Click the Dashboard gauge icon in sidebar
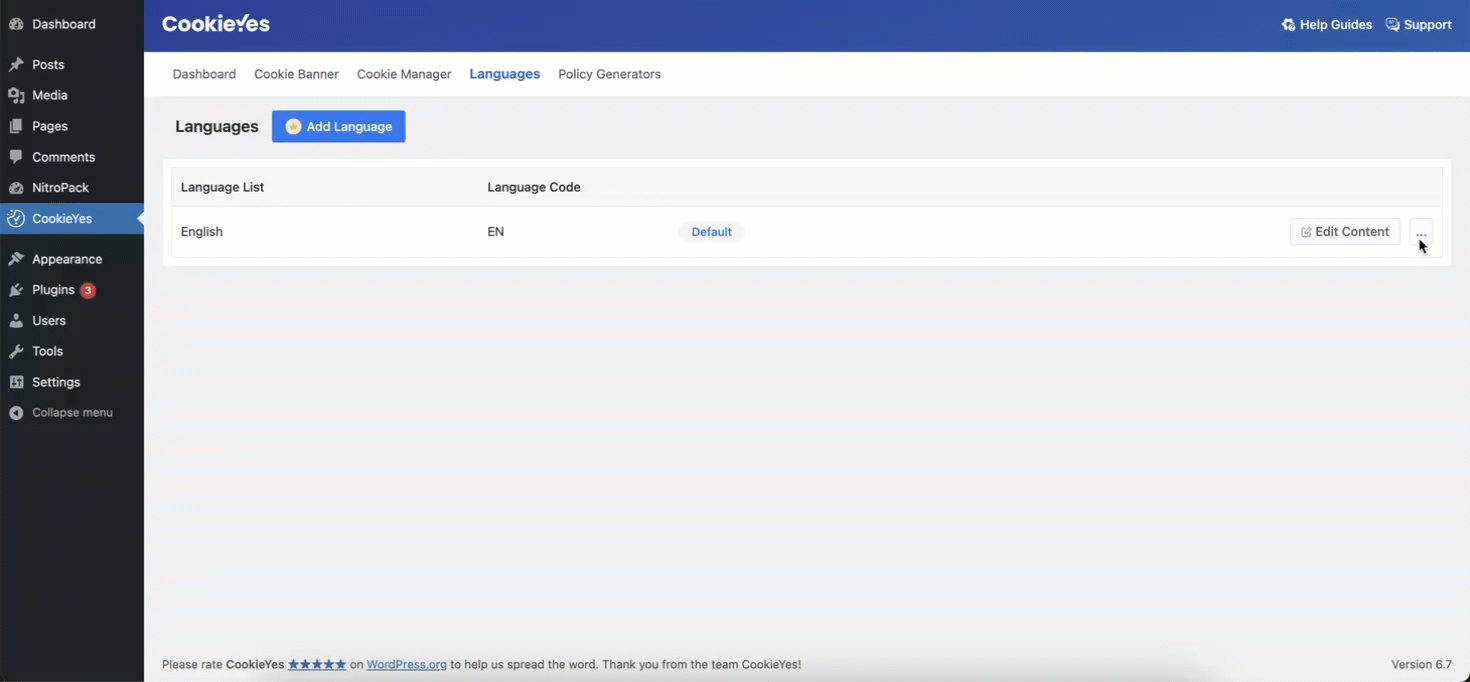Image resolution: width=1470 pixels, height=682 pixels. (x=16, y=24)
